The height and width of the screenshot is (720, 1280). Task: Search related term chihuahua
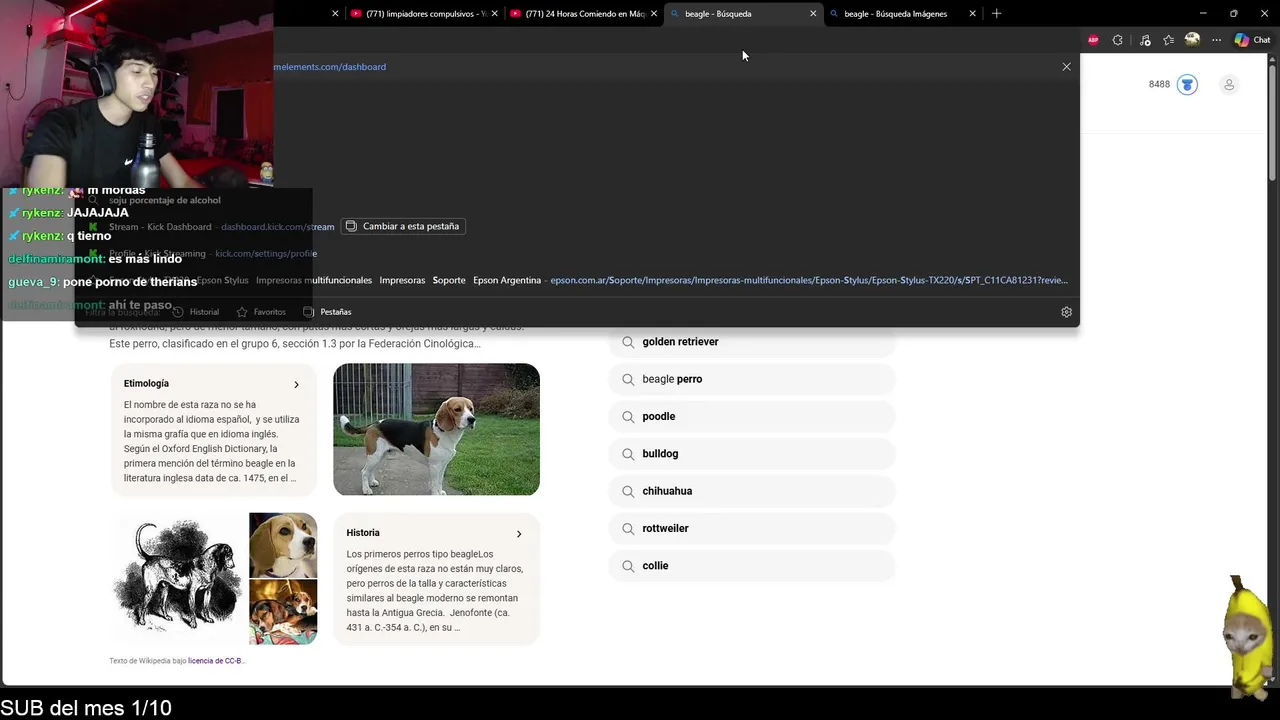tap(752, 491)
